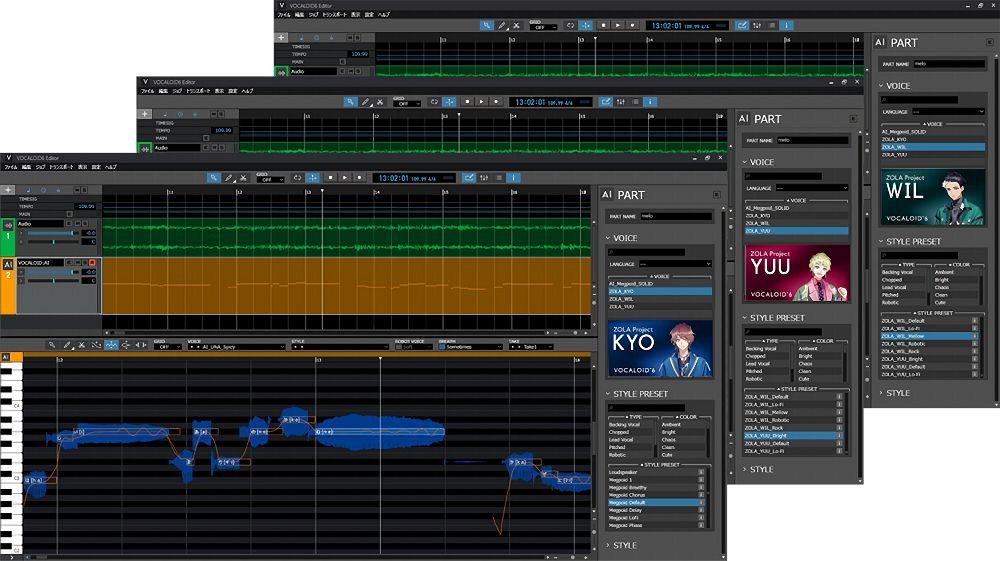The width and height of the screenshot is (1000, 561).
Task: Select ZOLA_WIL_Mellow preset in the back window
Action: 928,336
